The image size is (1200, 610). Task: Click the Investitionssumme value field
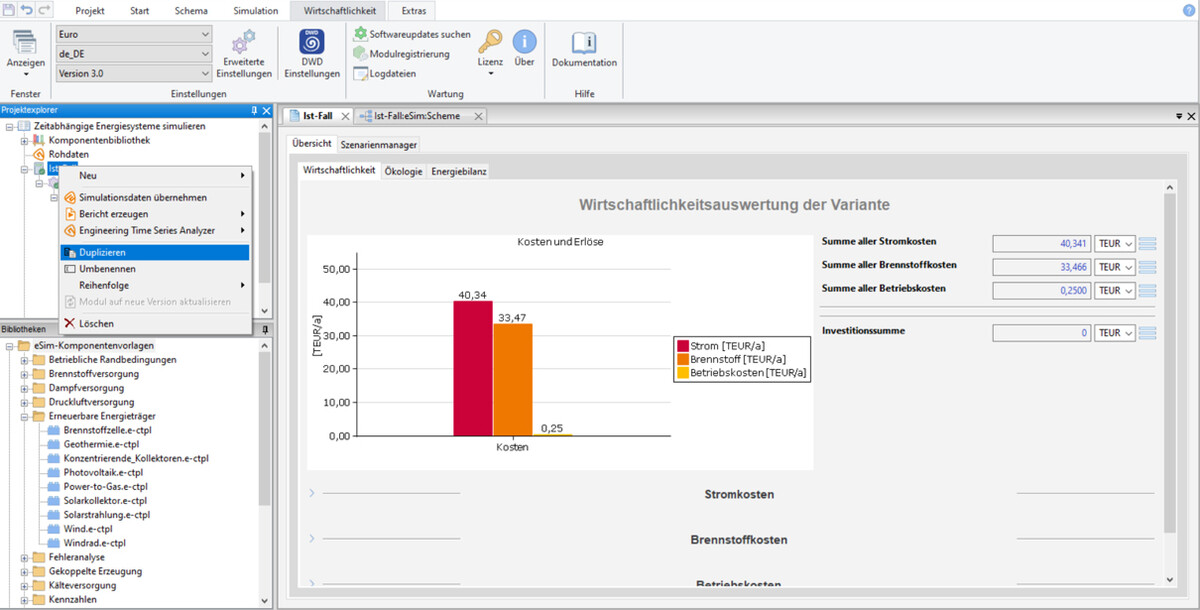pos(1041,333)
